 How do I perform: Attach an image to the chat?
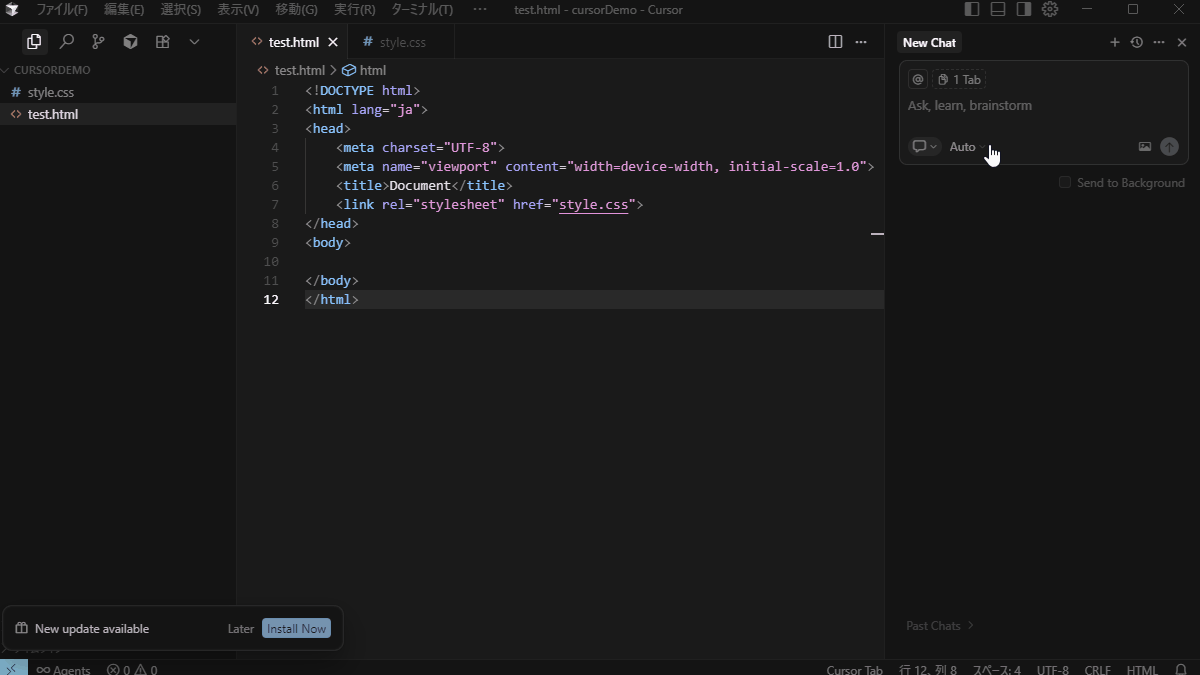1145,147
